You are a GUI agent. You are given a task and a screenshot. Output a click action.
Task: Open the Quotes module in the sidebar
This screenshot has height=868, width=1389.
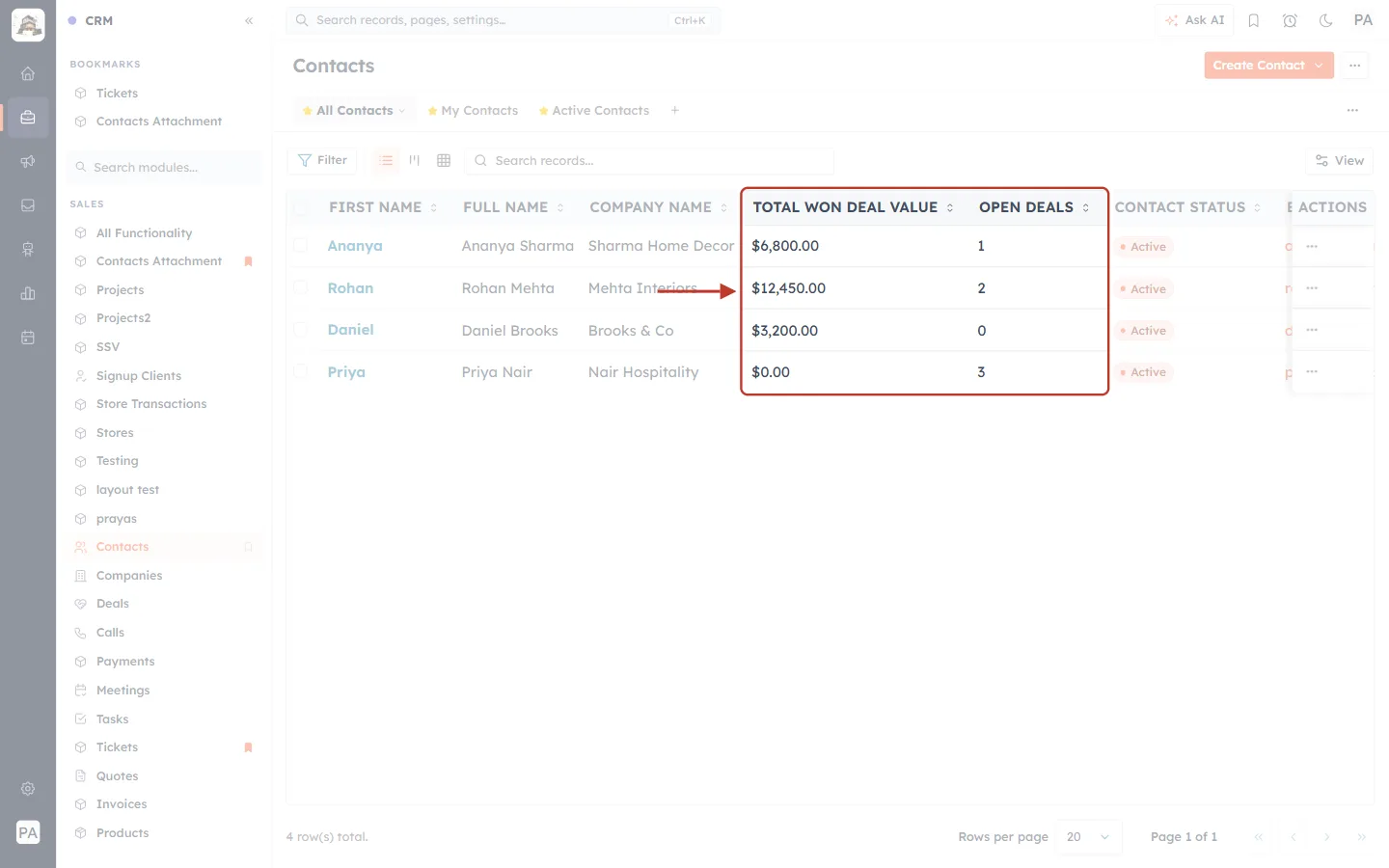click(x=117, y=776)
